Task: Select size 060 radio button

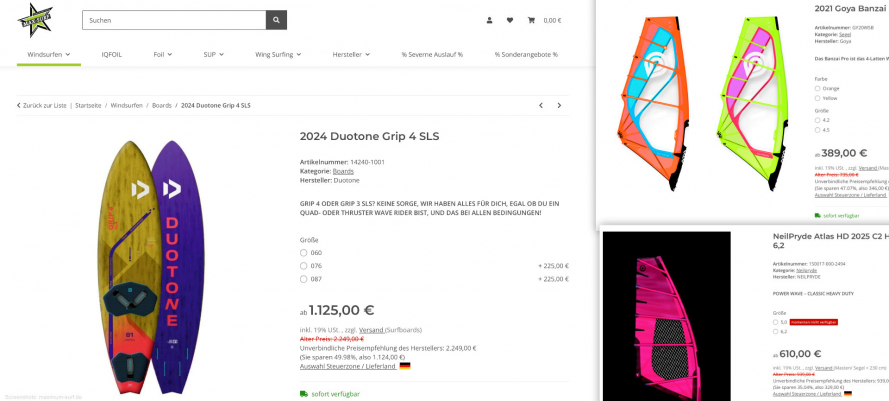Action: pos(303,253)
